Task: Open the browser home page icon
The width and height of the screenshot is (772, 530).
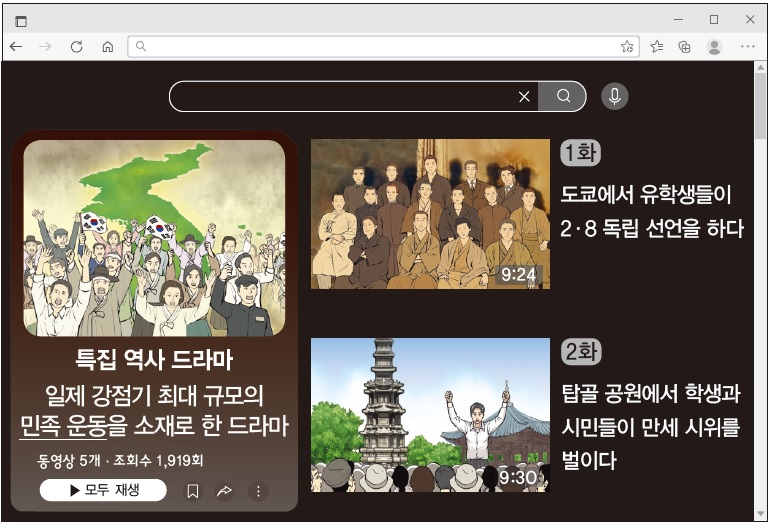Action: point(107,47)
